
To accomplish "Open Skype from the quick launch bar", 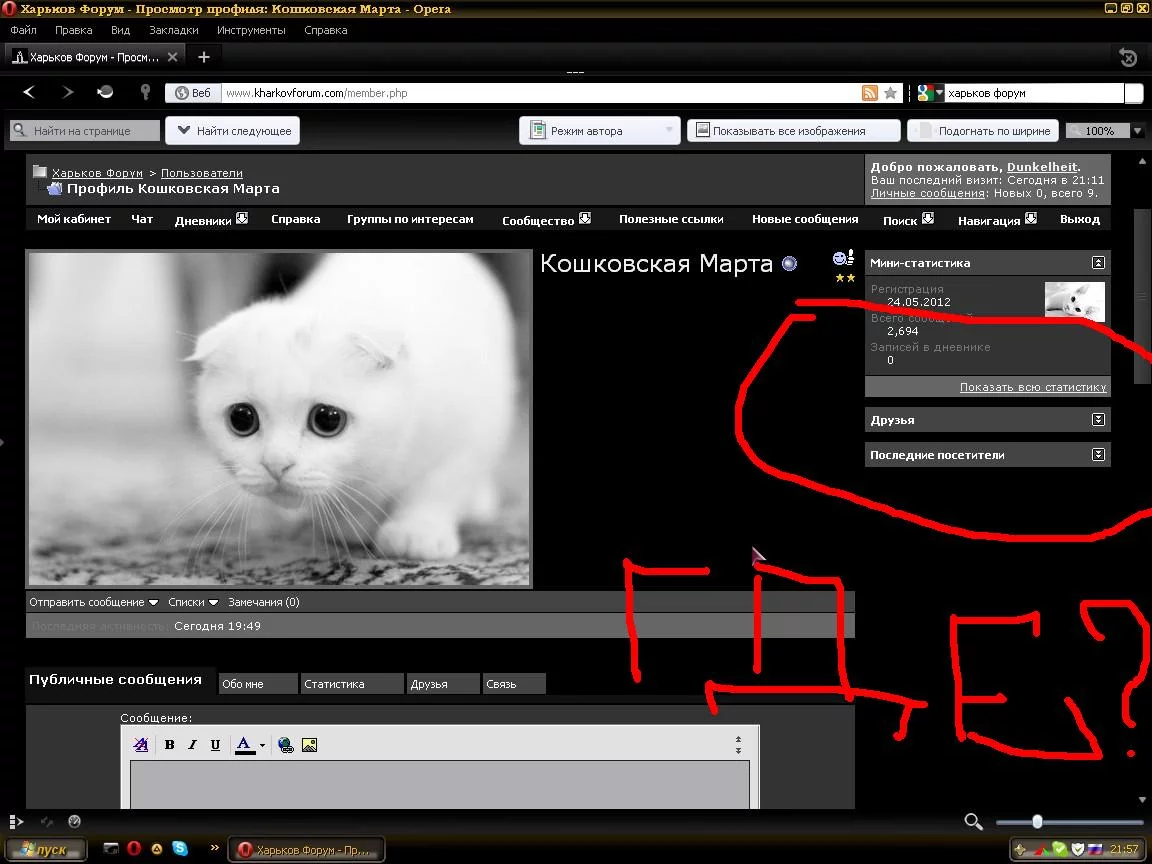I will coord(180,849).
